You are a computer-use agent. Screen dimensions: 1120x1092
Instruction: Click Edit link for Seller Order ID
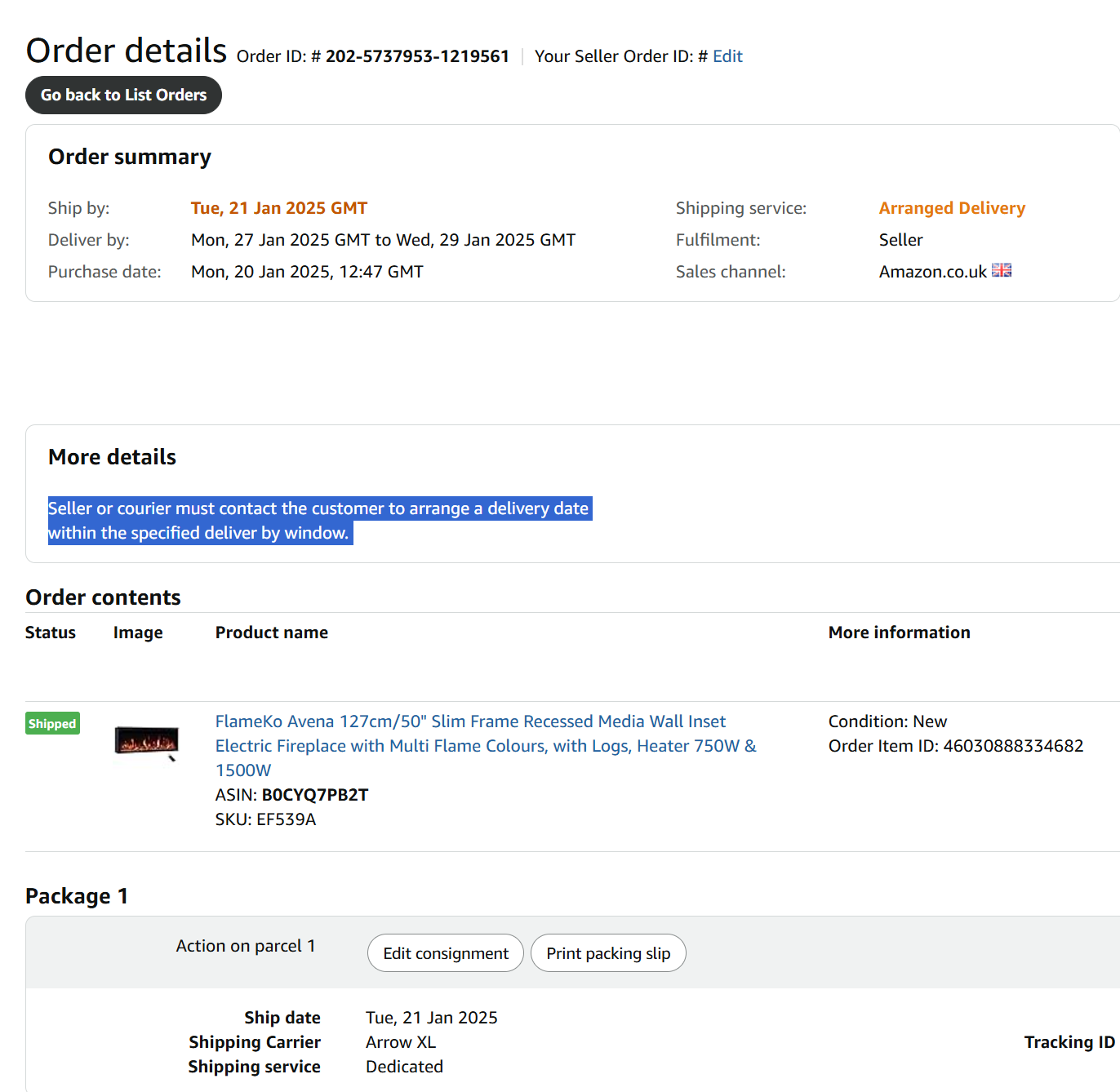click(x=727, y=56)
